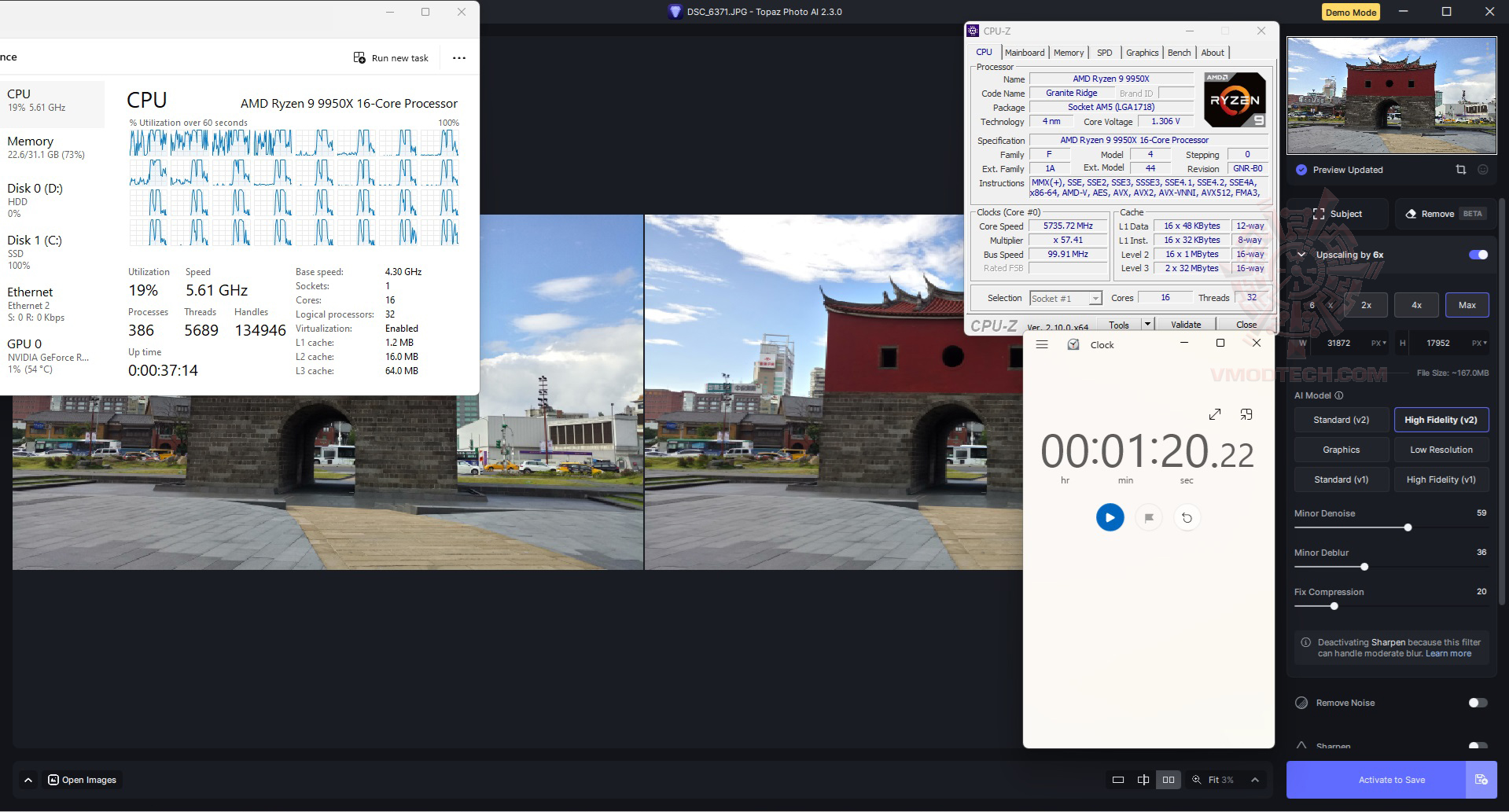This screenshot has height=812, width=1509.
Task: Expand the image tray up-arrow at bottom left
Action: pos(28,780)
